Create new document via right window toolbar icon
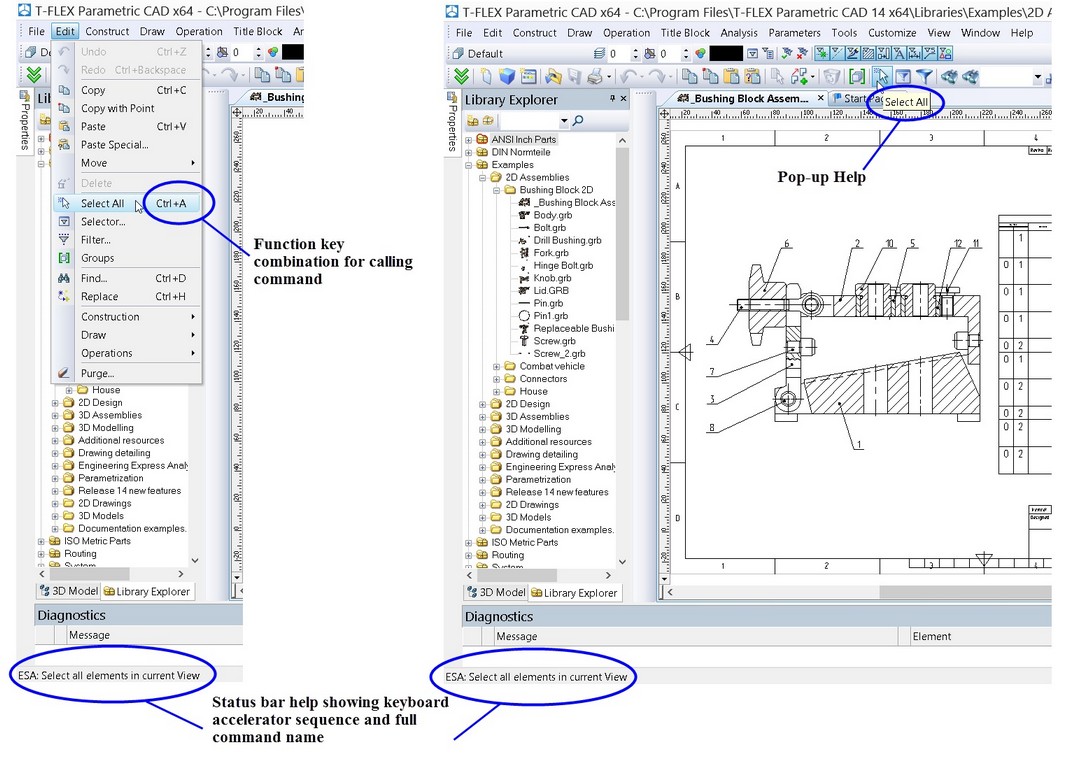 [486, 76]
